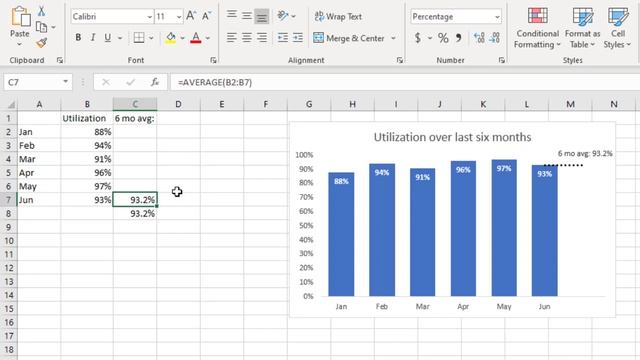Select row 8 header
Image resolution: width=640 pixels, height=360 pixels.
[8, 213]
